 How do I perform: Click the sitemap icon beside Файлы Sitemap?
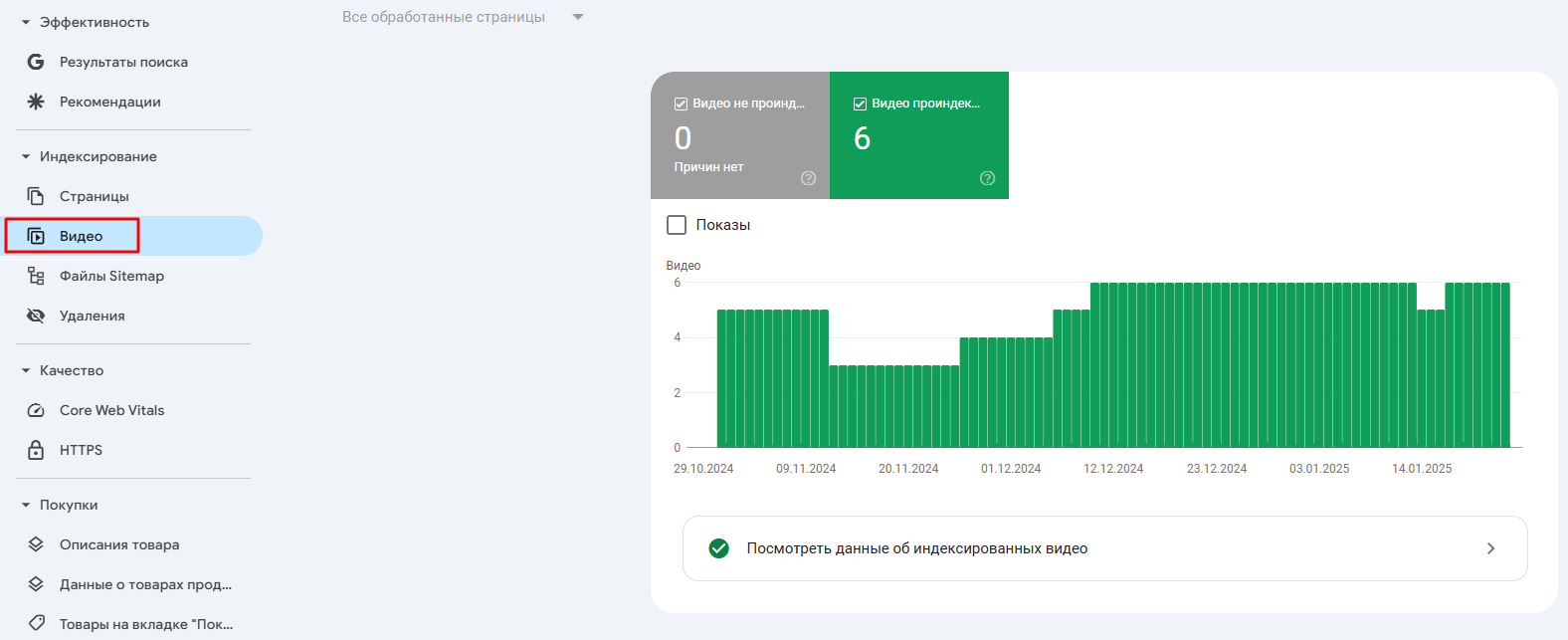36,276
